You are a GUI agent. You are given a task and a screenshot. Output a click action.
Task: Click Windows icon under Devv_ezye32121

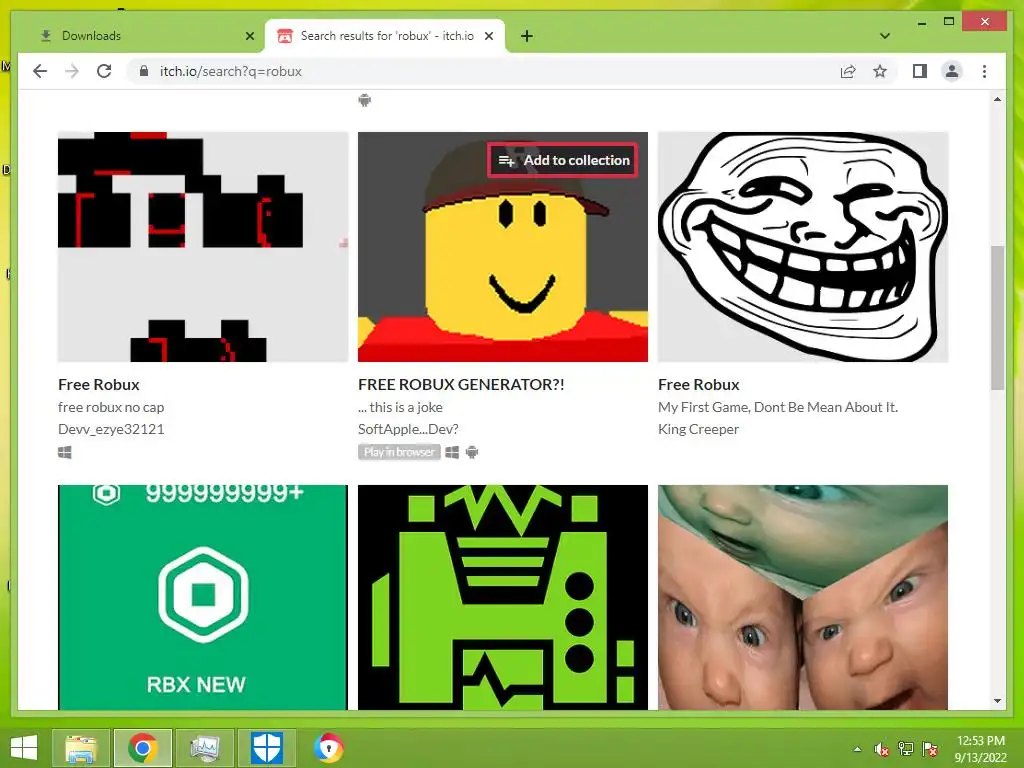coord(65,452)
